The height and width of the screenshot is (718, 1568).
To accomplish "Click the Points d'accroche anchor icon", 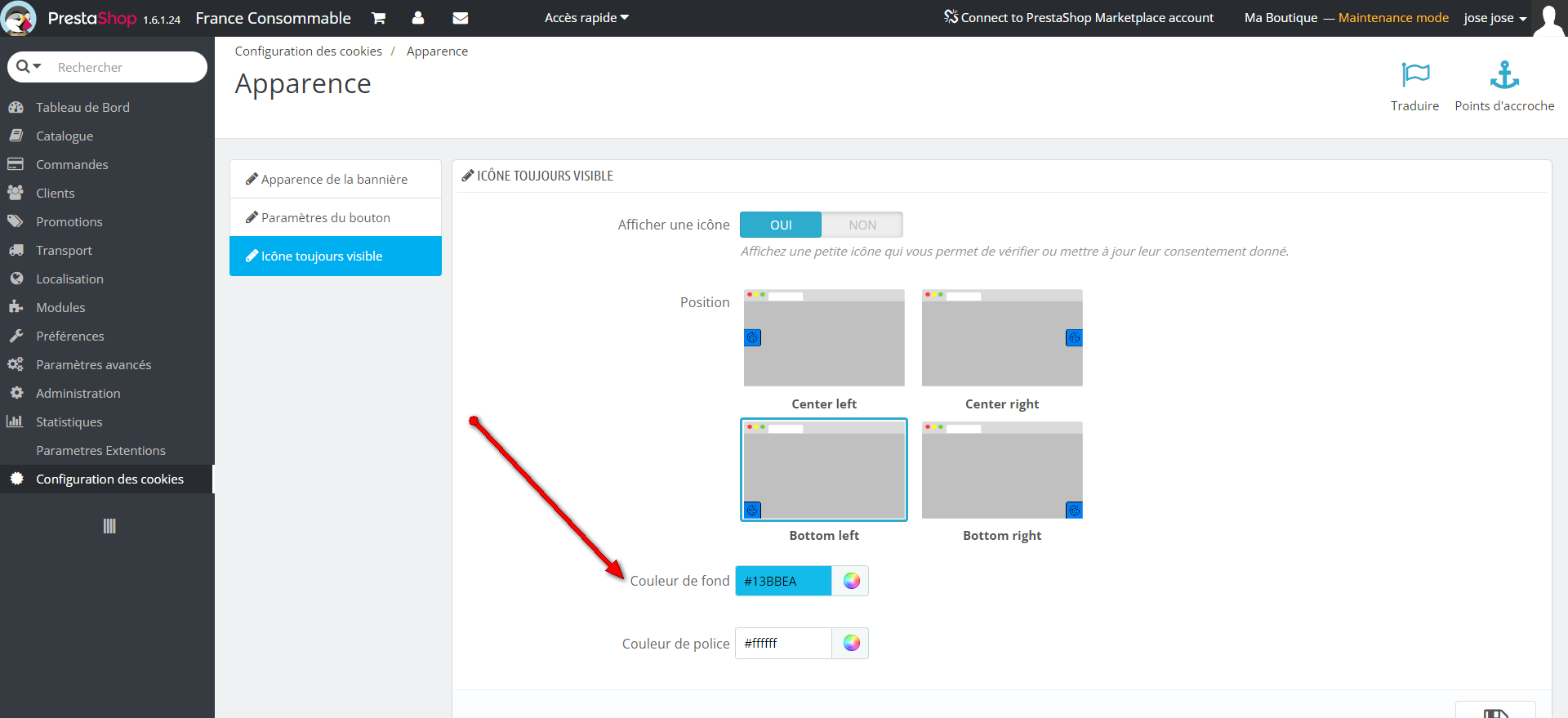I will click(1504, 75).
